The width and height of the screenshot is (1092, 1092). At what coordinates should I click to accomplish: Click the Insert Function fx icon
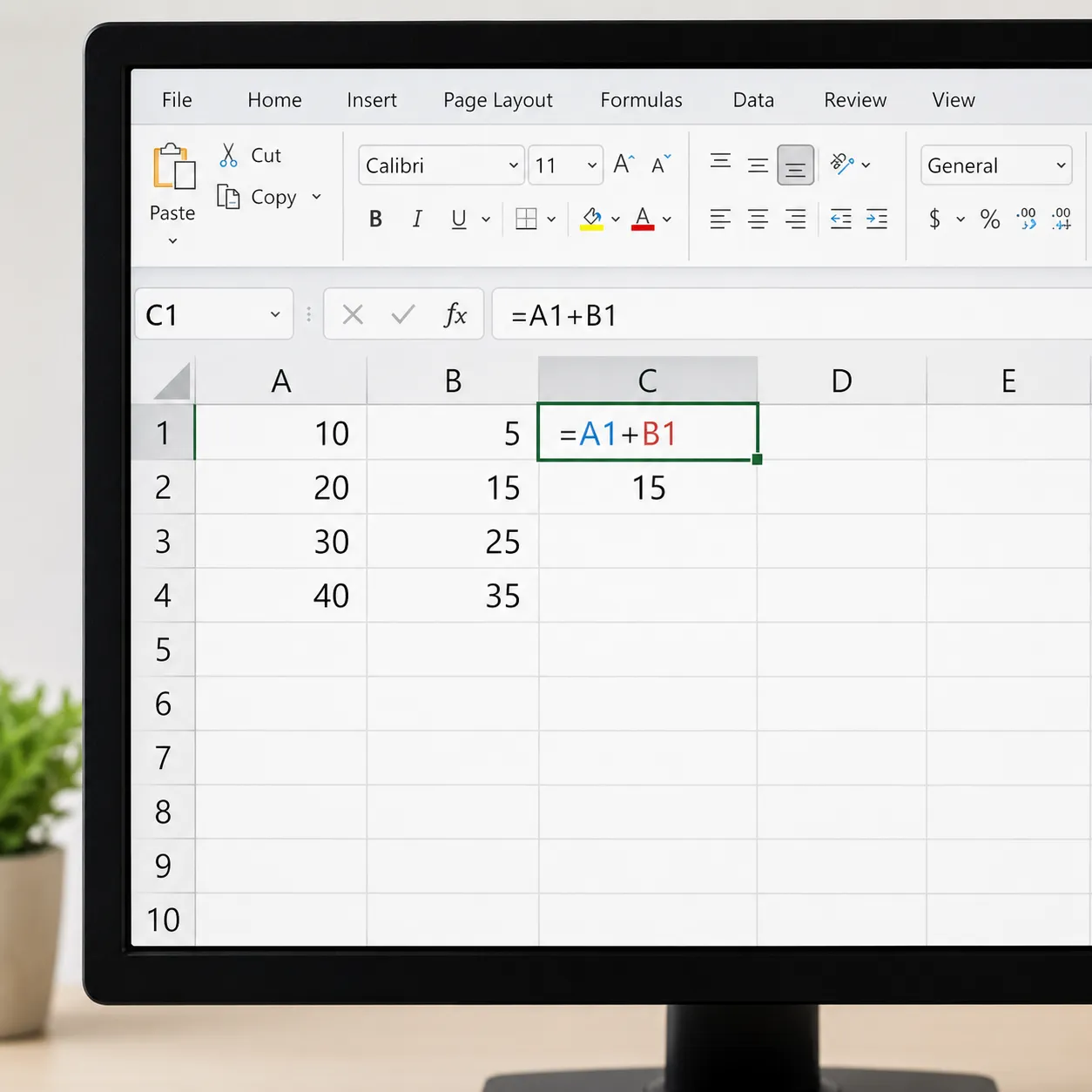coord(455,314)
